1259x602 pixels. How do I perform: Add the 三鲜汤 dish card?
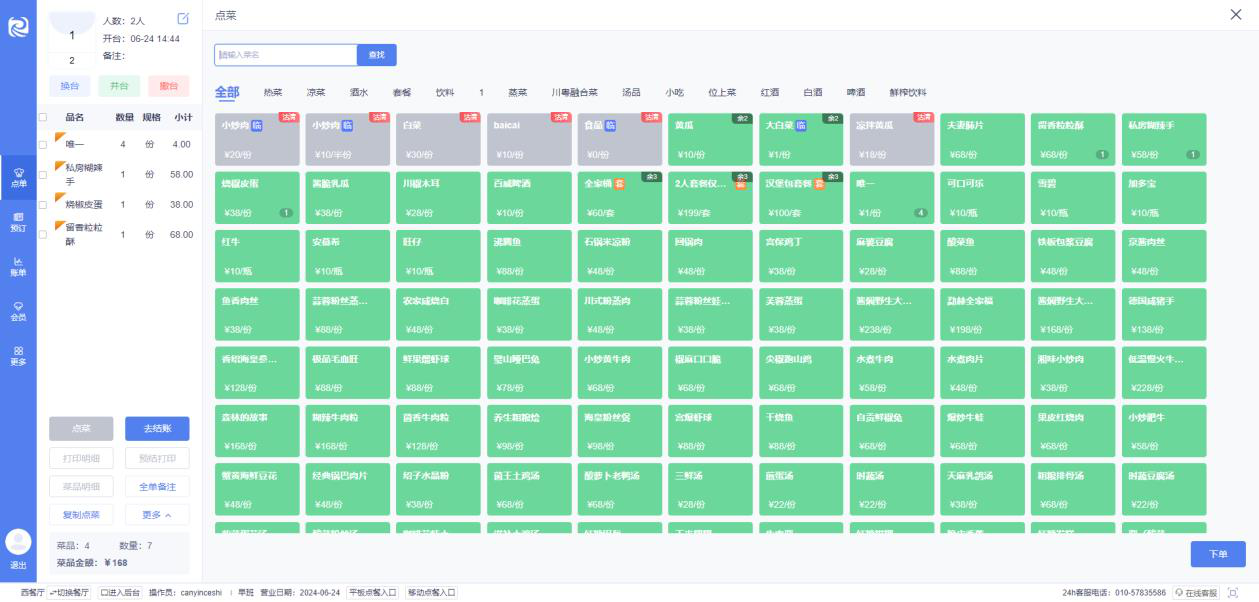point(709,487)
